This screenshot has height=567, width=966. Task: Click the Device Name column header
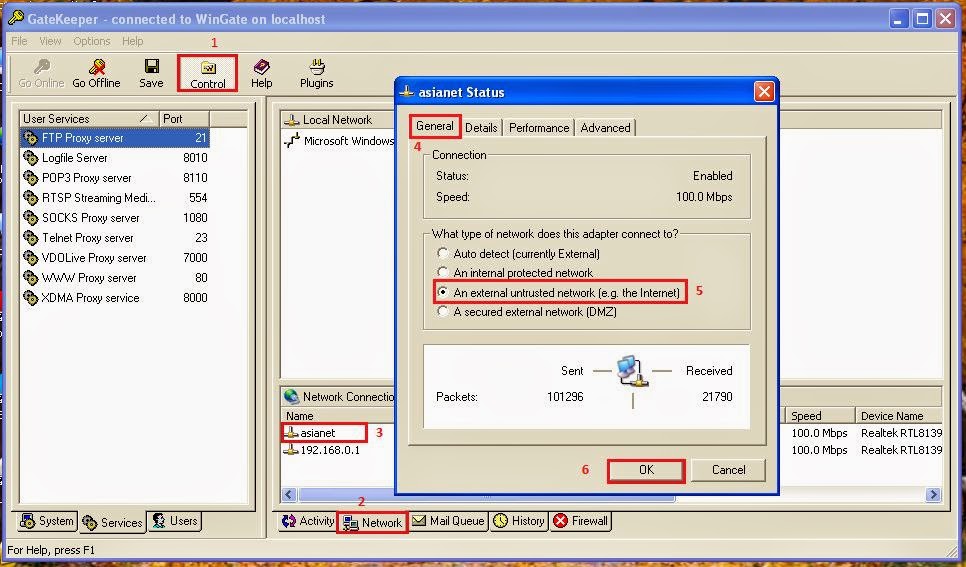pyautogui.click(x=899, y=416)
